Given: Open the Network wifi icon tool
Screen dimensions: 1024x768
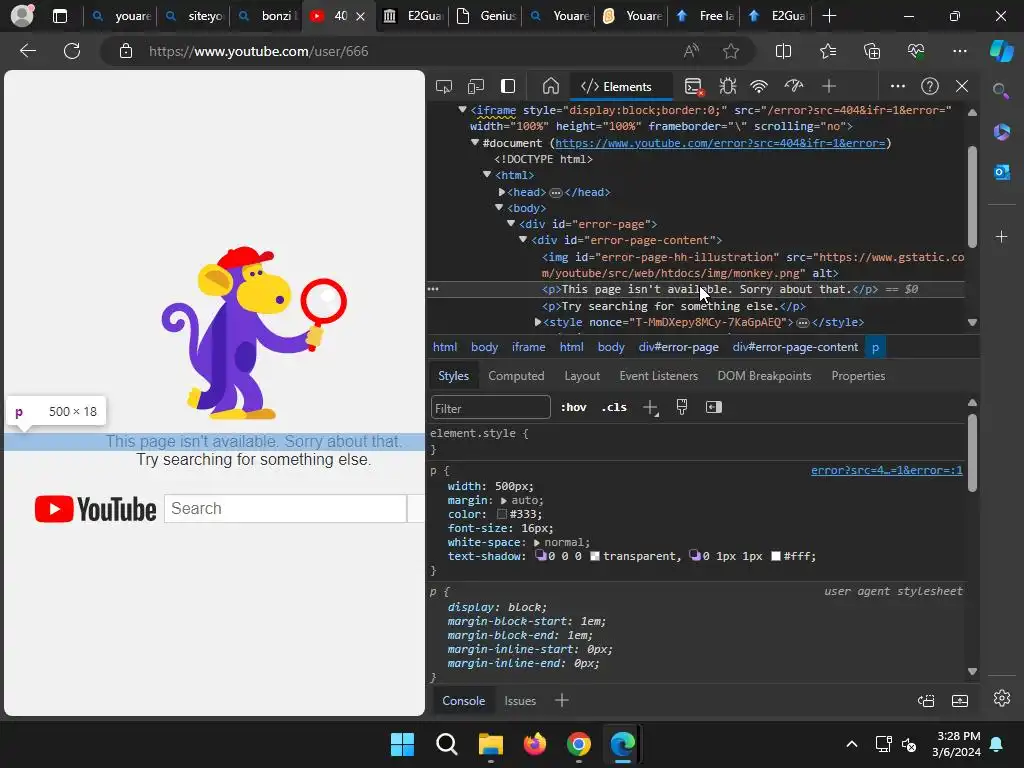Looking at the screenshot, I should pyautogui.click(x=759, y=86).
